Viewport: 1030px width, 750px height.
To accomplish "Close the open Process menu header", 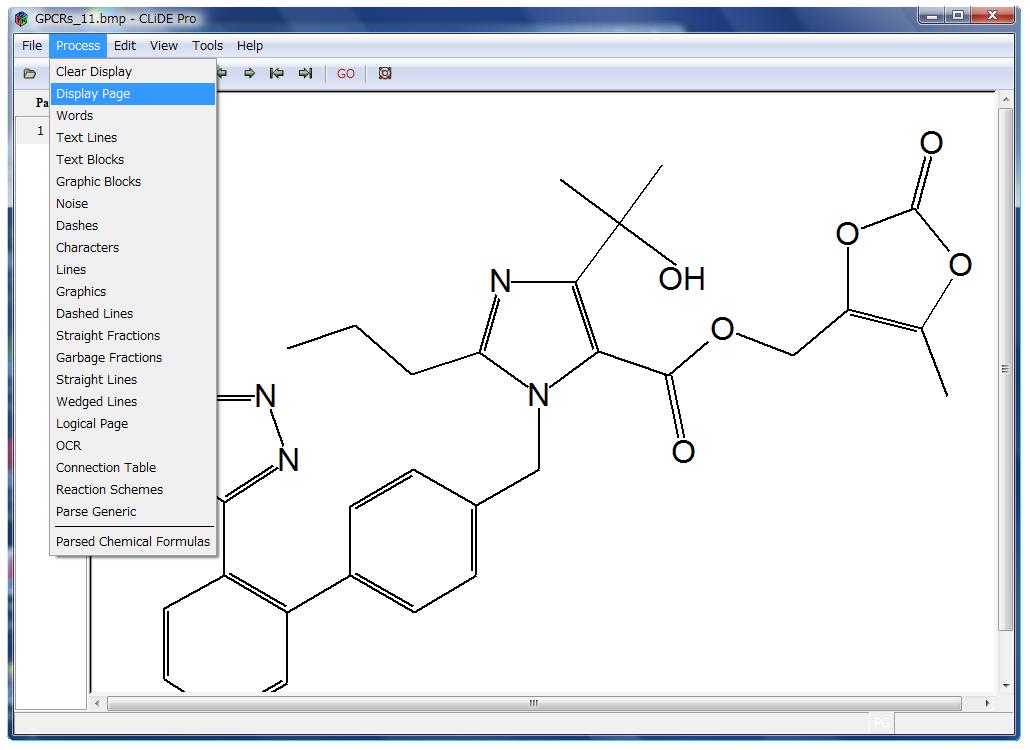I will tap(78, 46).
